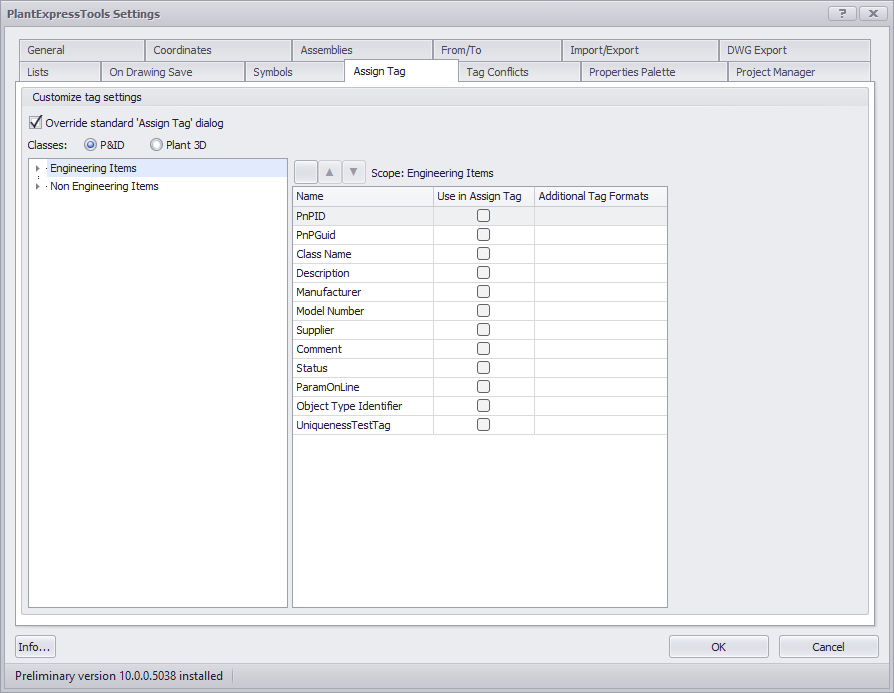Go to the DWG Export tab
Viewport: 894px width, 693px height.
pos(795,50)
